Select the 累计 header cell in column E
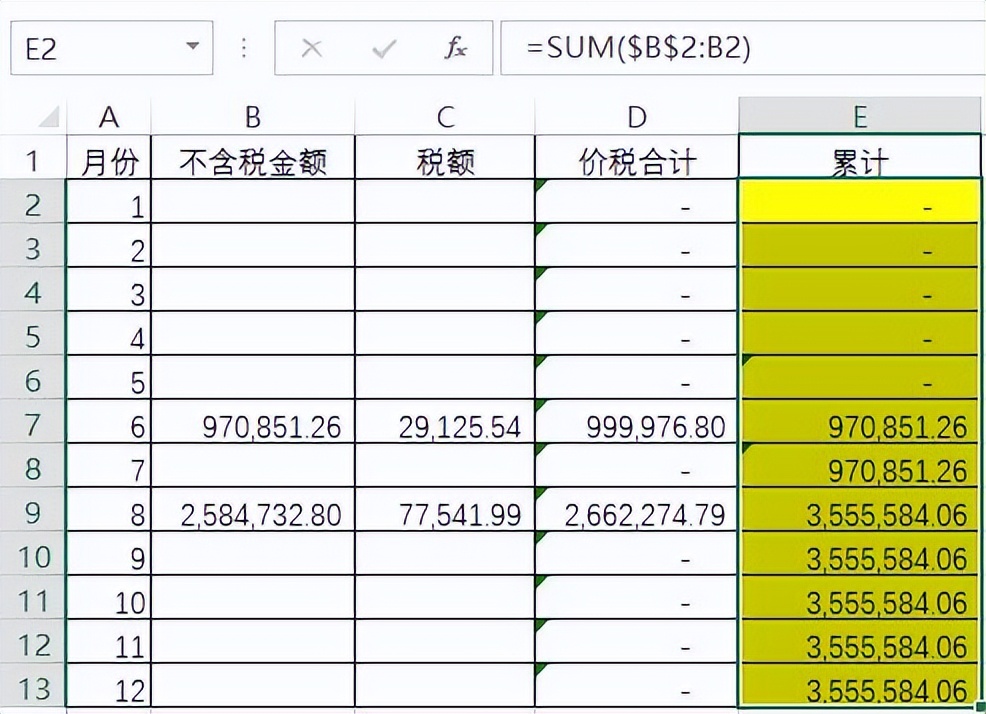Viewport: 986px width, 714px height. point(860,156)
